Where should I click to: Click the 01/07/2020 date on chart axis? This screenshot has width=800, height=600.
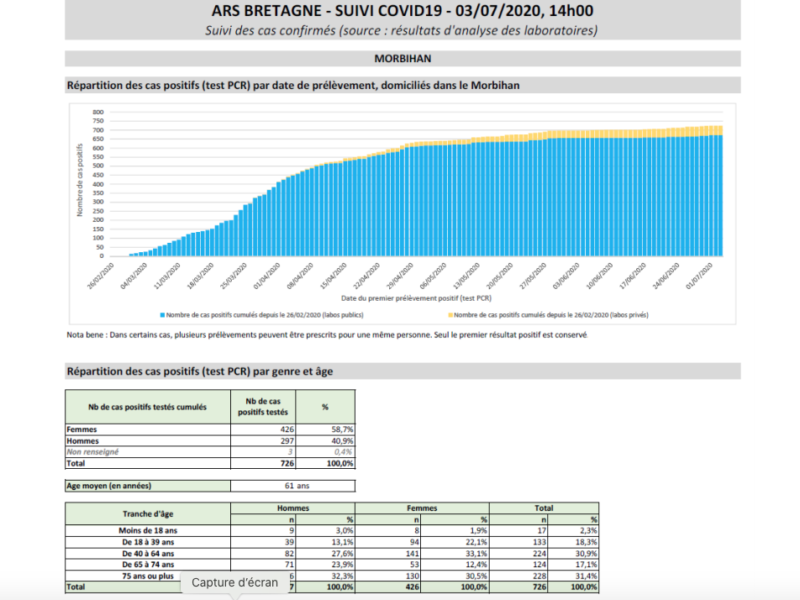[699, 276]
